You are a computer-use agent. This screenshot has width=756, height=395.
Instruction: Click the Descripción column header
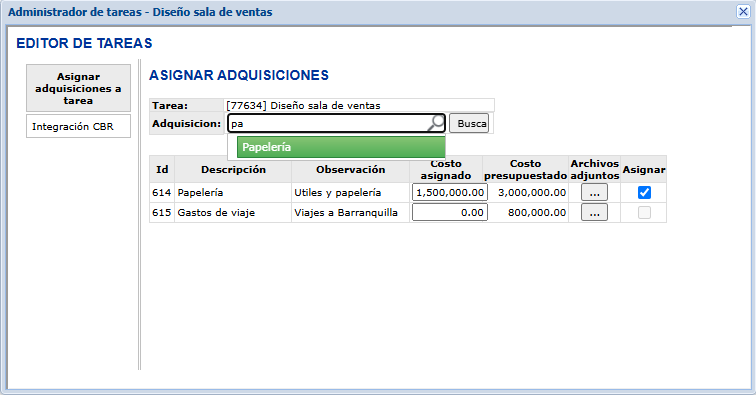click(x=233, y=169)
